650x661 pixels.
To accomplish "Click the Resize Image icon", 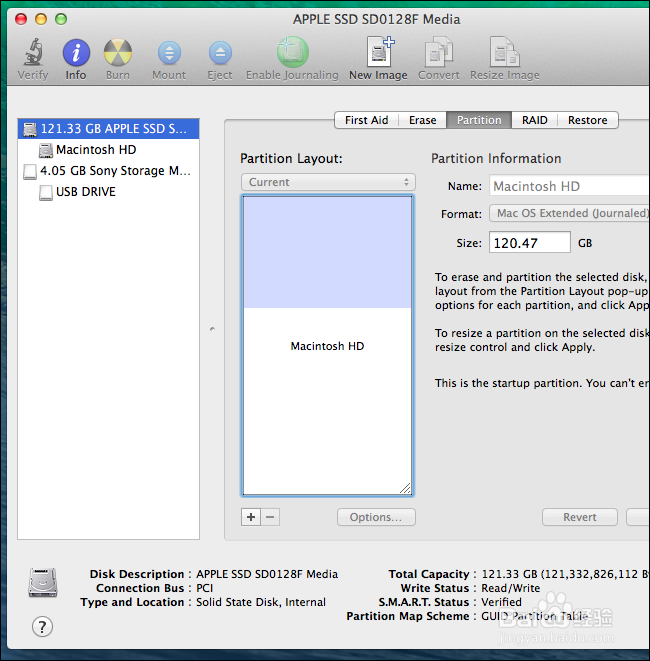I will pyautogui.click(x=504, y=52).
